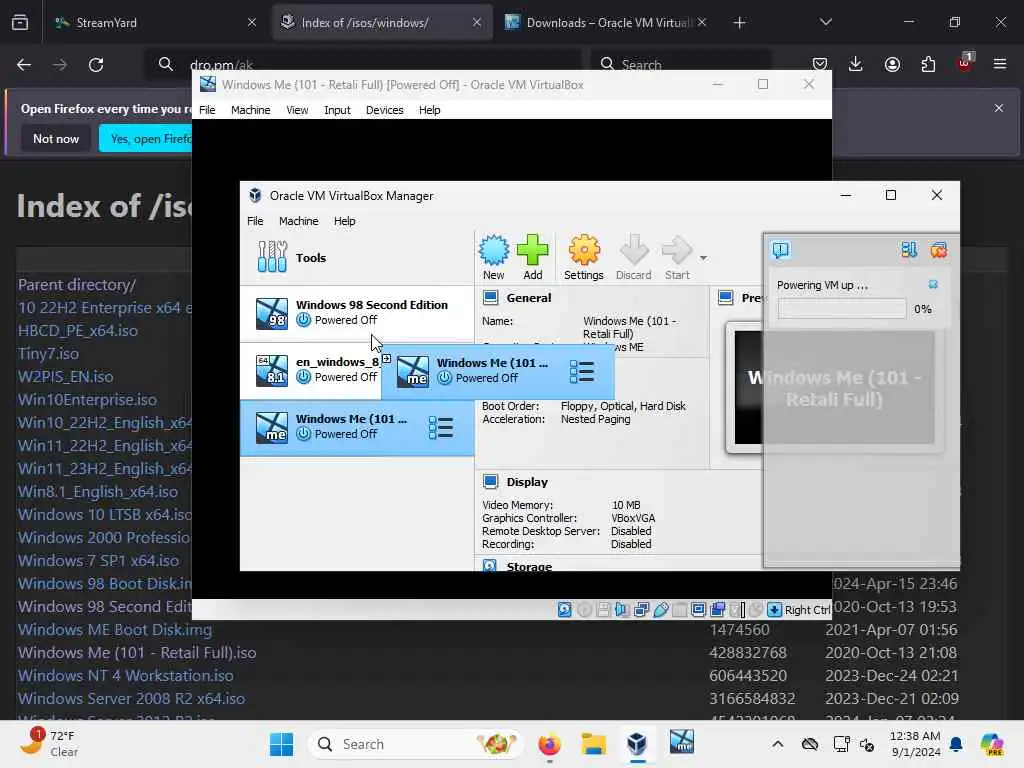Reload the current Firefox page

click(96, 65)
